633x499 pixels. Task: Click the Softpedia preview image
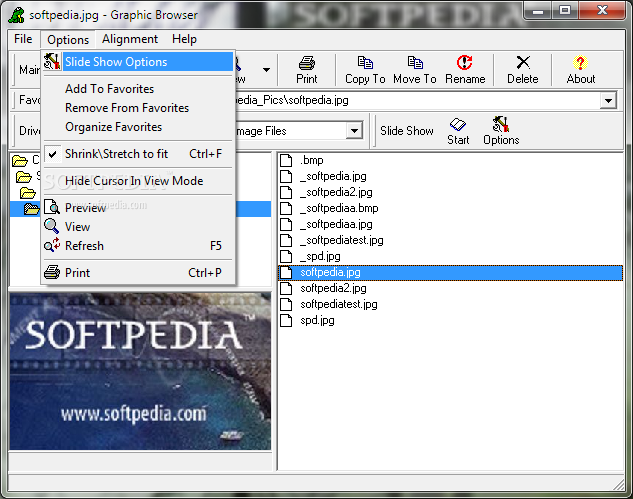140,371
